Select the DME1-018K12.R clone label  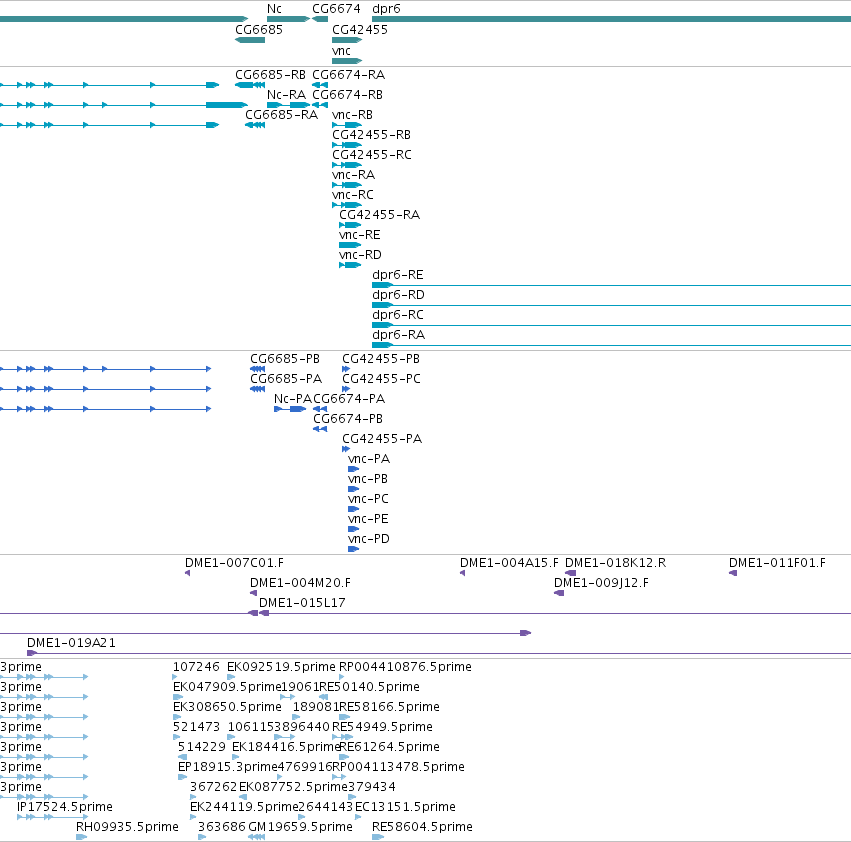[x=615, y=562]
